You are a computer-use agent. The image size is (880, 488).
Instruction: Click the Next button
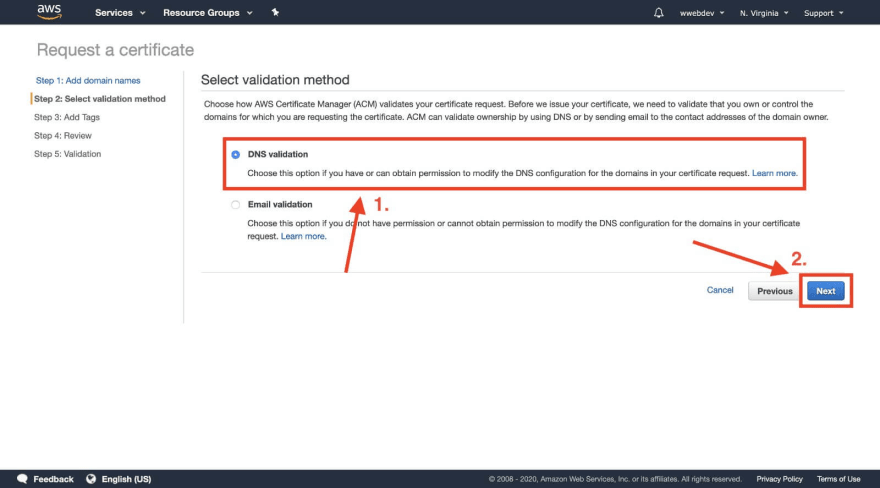tap(826, 291)
